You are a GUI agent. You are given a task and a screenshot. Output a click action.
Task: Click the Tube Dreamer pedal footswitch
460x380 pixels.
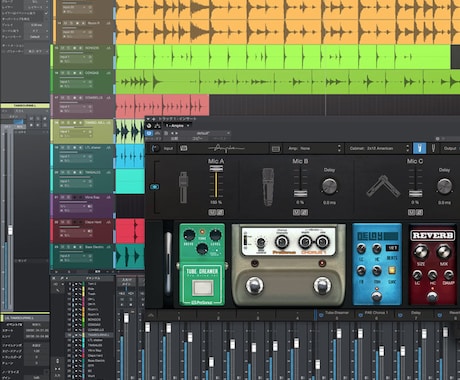click(x=203, y=287)
